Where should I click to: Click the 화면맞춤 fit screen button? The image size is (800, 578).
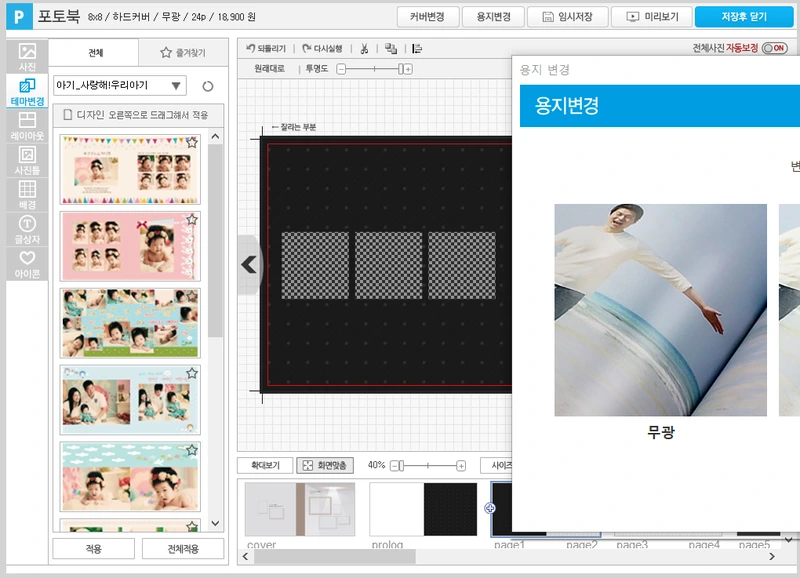325,465
